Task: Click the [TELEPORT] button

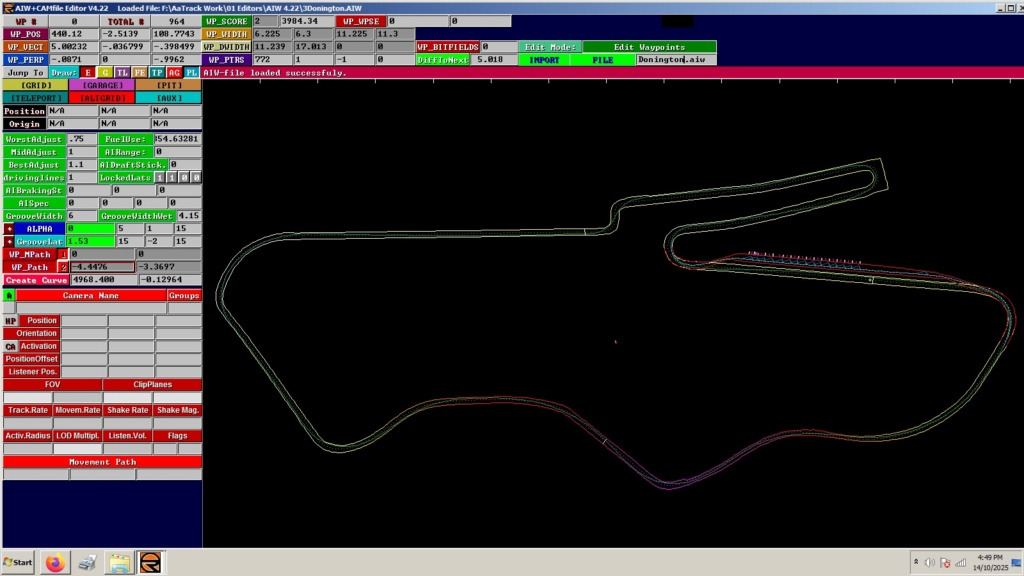Action: coord(34,98)
